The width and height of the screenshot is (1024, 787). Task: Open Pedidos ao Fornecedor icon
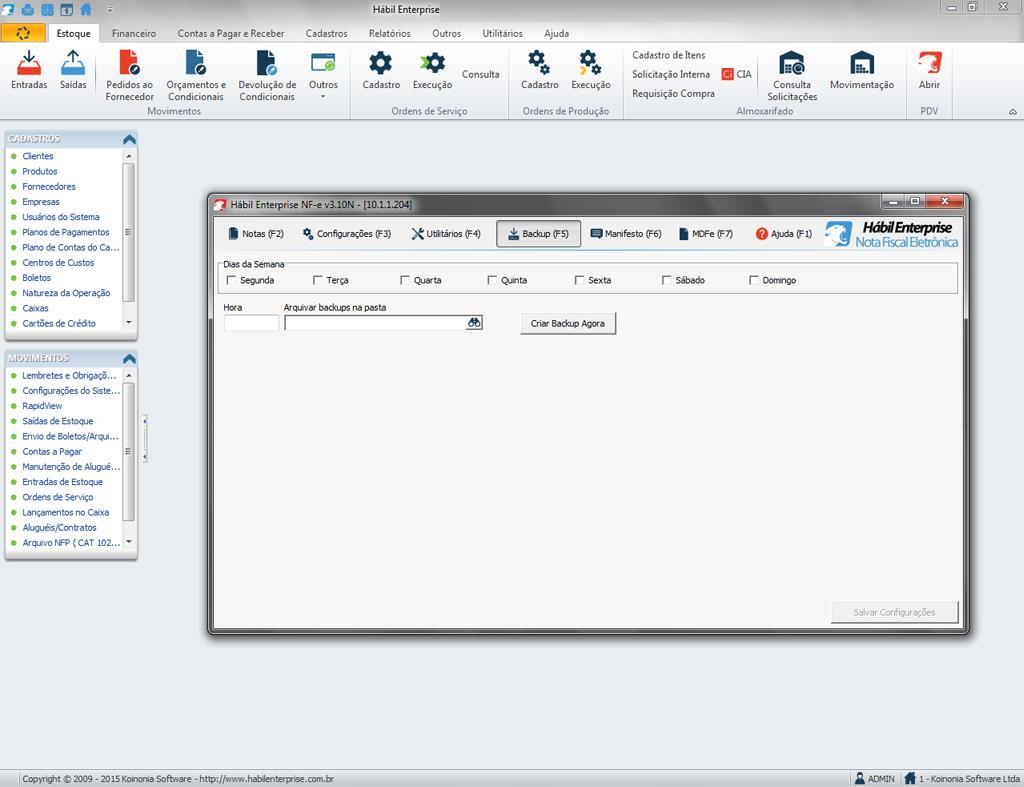[129, 63]
